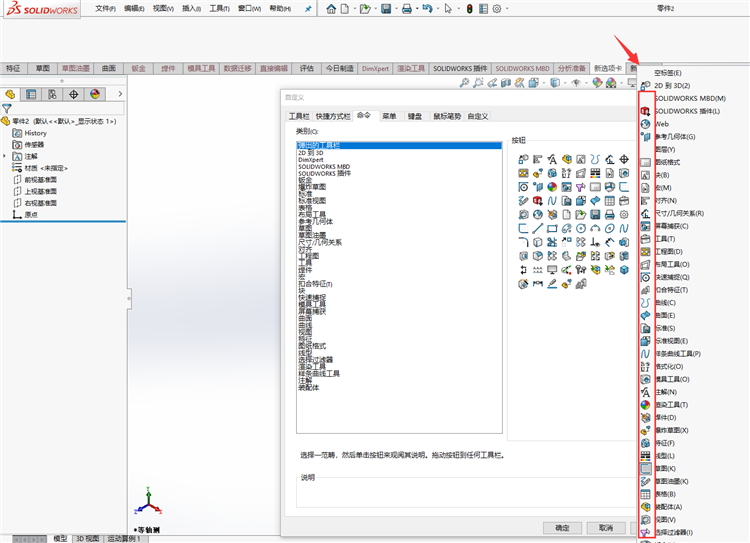
Task: Open the 编辑(E) menu
Action: pos(134,9)
